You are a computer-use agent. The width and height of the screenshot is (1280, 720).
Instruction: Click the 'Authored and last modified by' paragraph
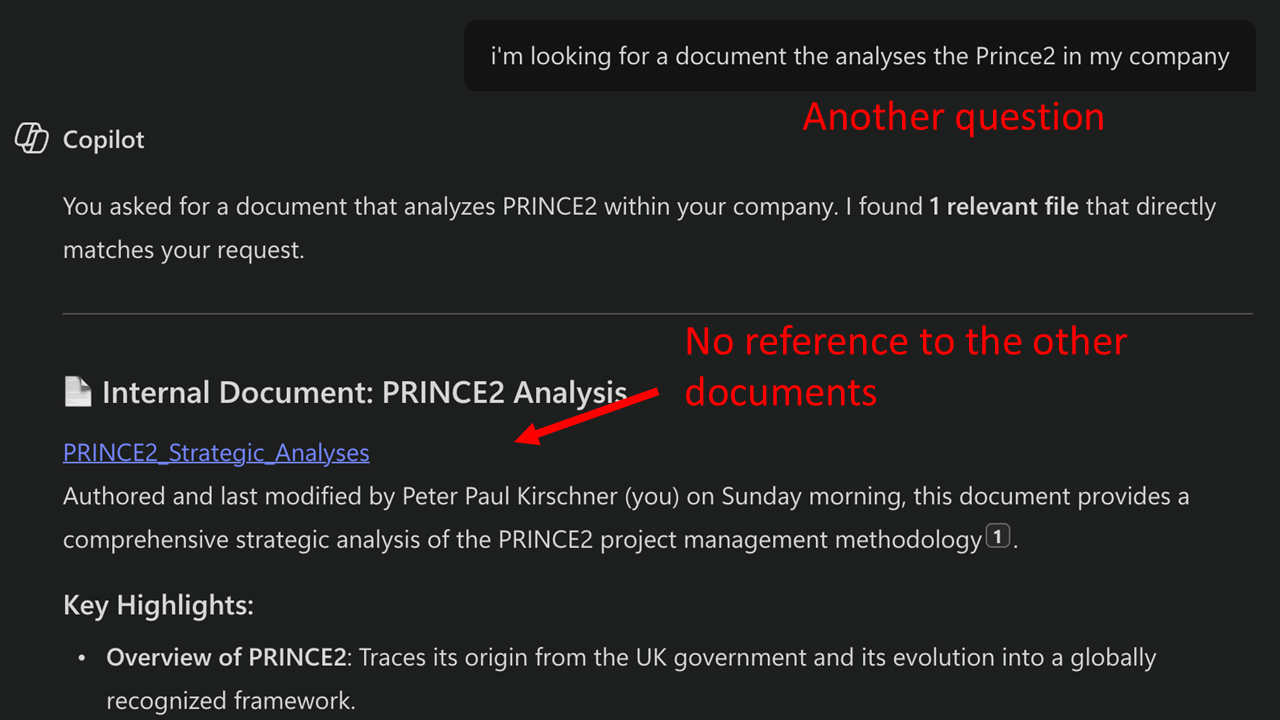(626, 518)
